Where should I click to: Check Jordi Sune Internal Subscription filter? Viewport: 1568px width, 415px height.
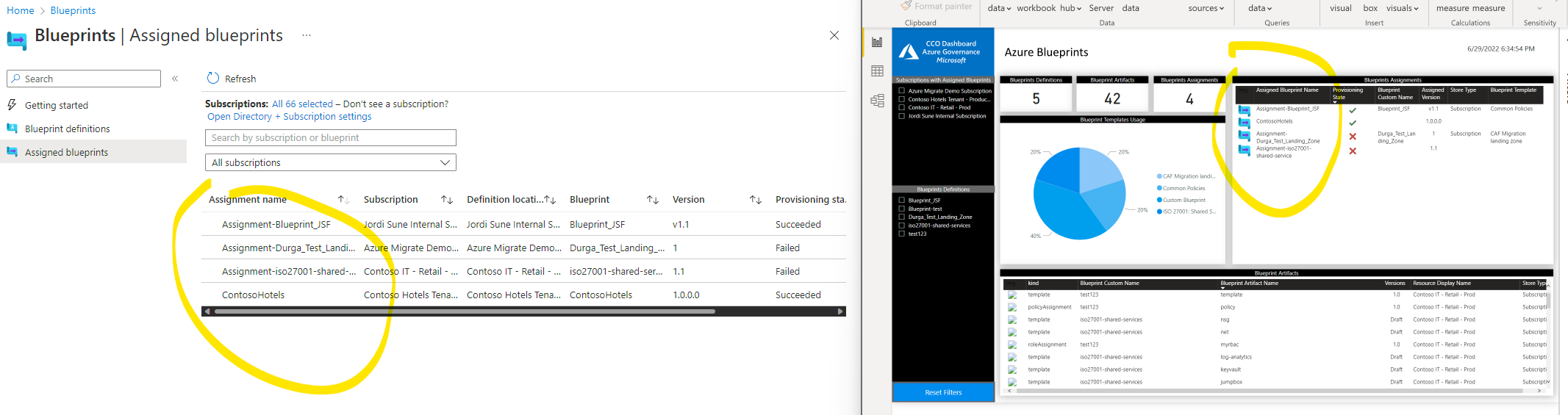[x=902, y=116]
